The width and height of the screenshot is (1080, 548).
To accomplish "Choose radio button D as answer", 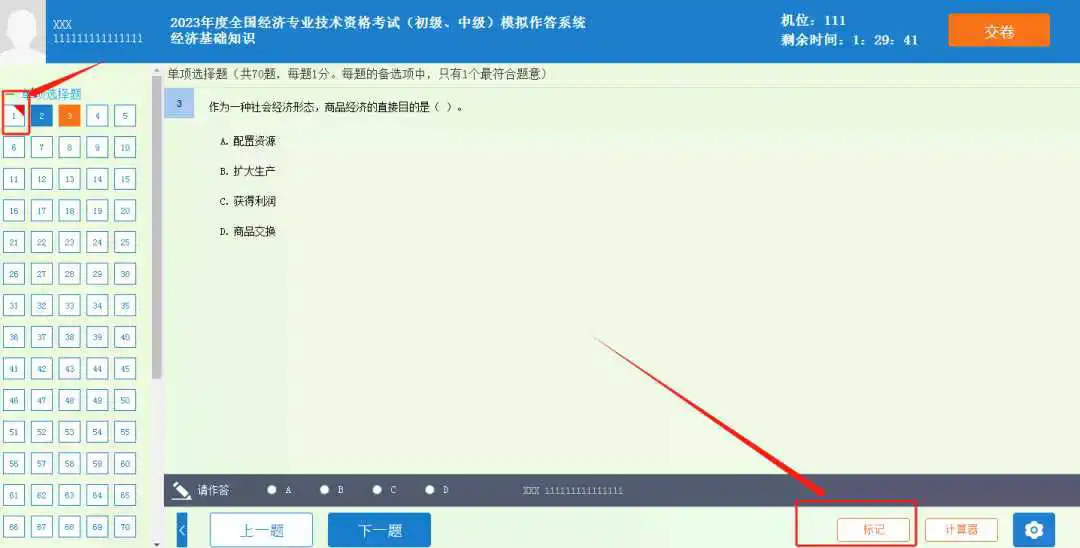I will pos(429,490).
